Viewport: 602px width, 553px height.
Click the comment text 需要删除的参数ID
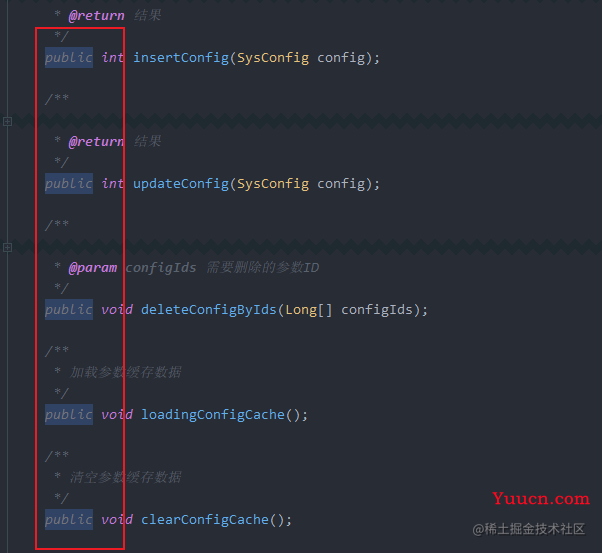click(263, 268)
